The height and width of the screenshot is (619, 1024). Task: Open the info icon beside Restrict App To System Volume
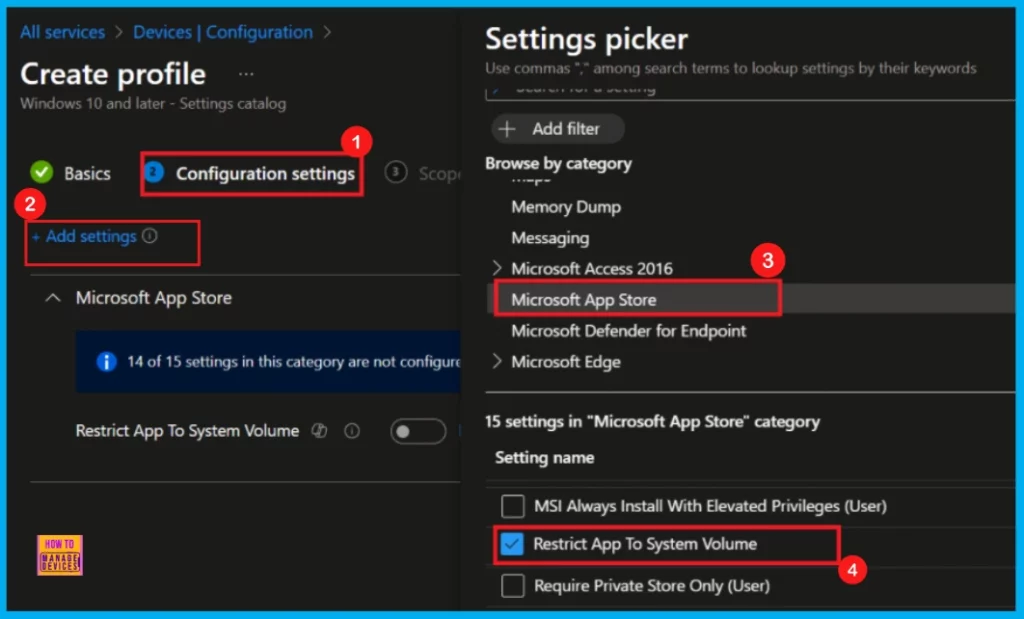352,431
